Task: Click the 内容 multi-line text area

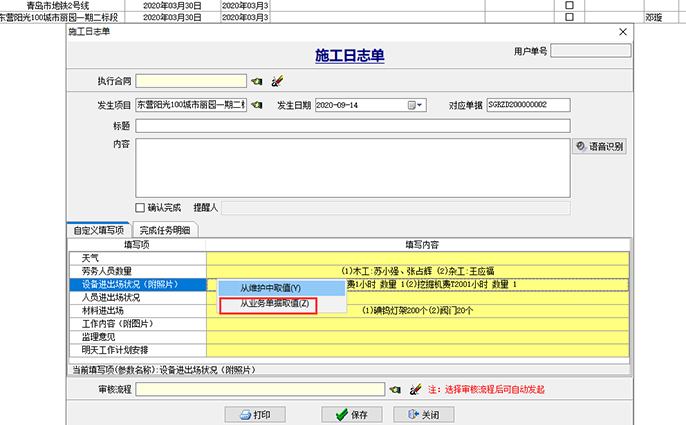Action: pyautogui.click(x=352, y=165)
